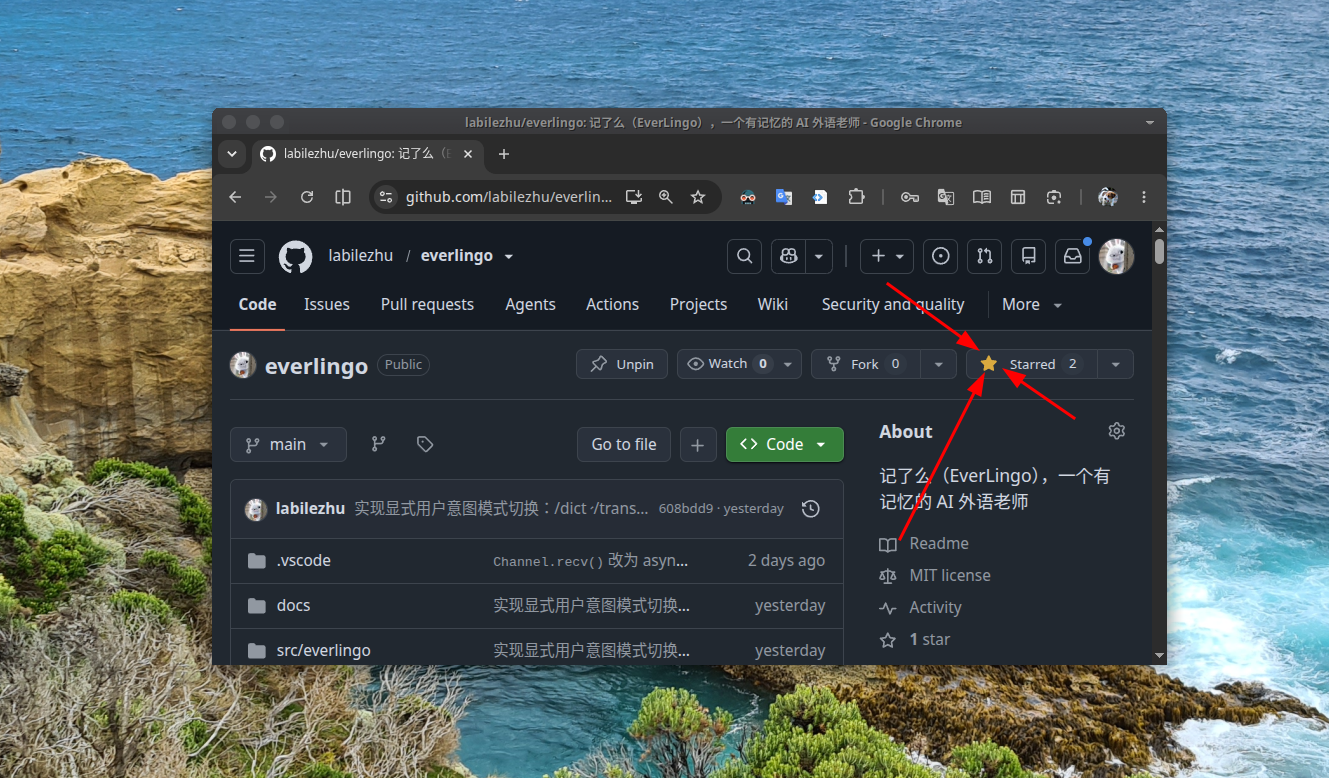Expand the More navigation dropdown
1329x778 pixels.
(x=1032, y=304)
